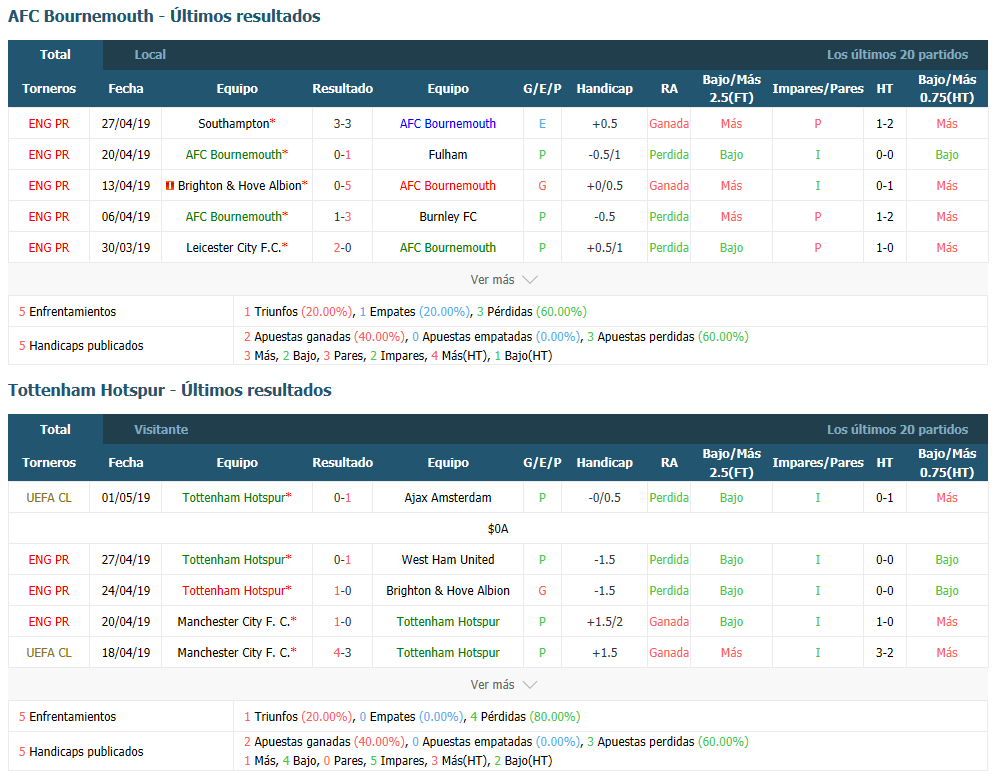Click the $0A text row

pyautogui.click(x=498, y=529)
